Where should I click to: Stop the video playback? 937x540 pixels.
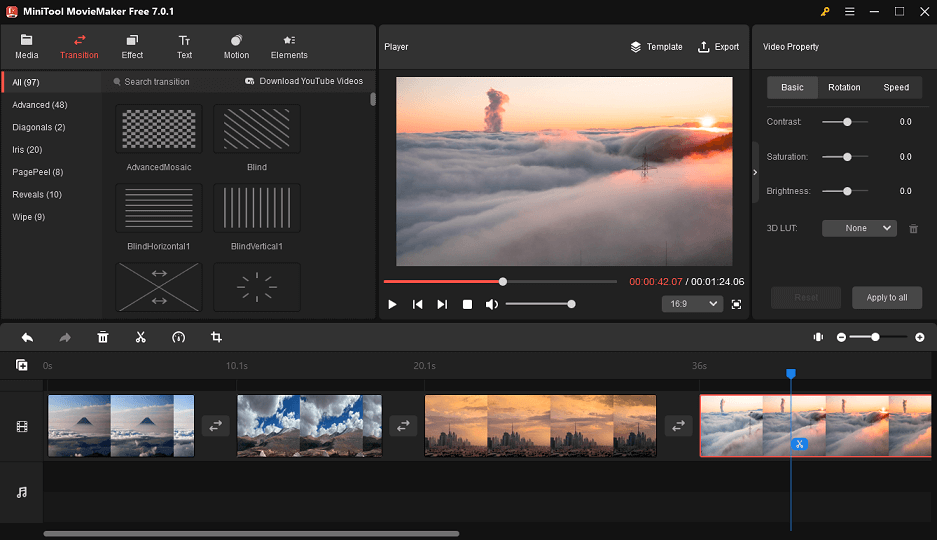click(x=467, y=304)
